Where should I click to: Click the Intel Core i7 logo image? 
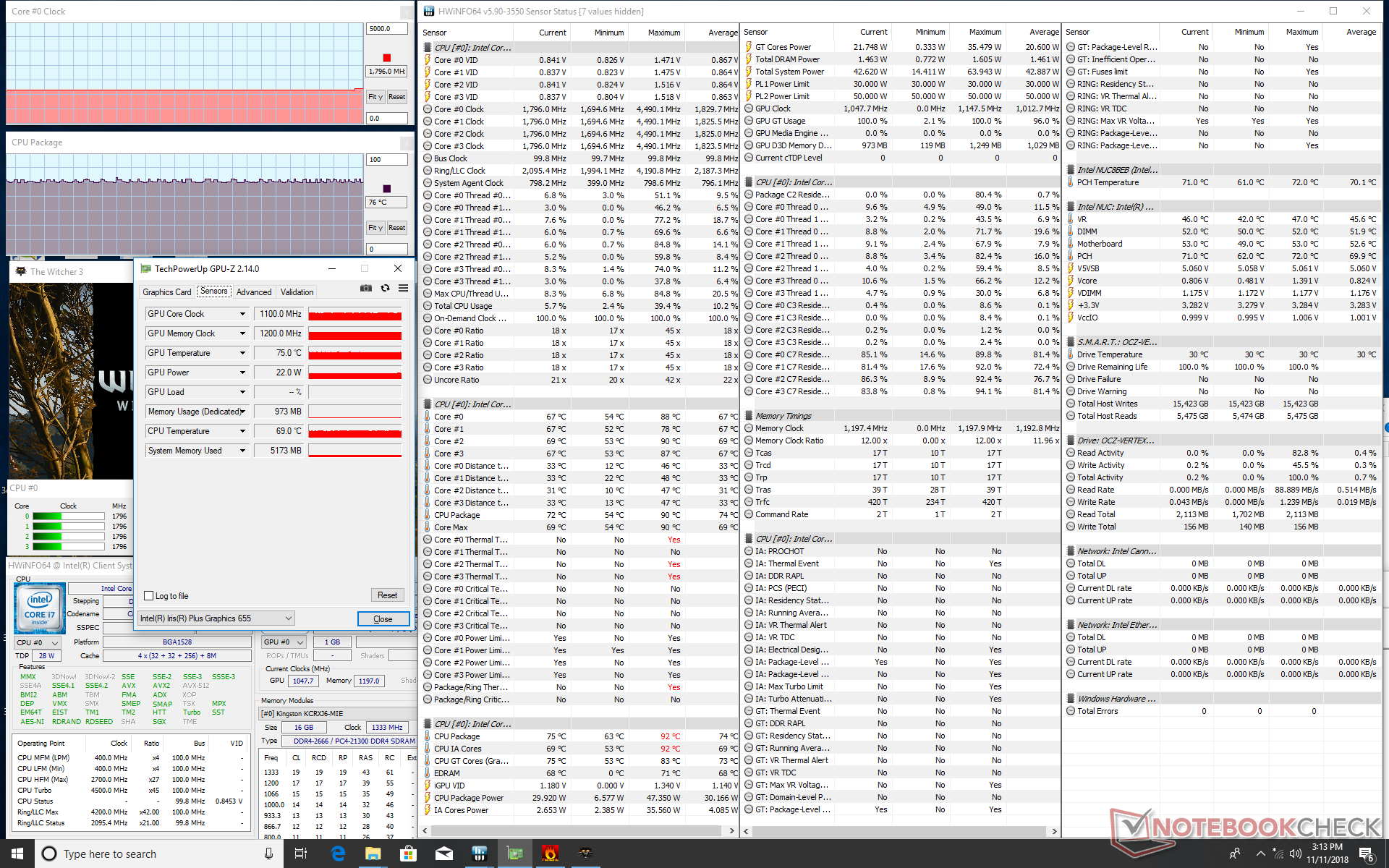pyautogui.click(x=39, y=608)
